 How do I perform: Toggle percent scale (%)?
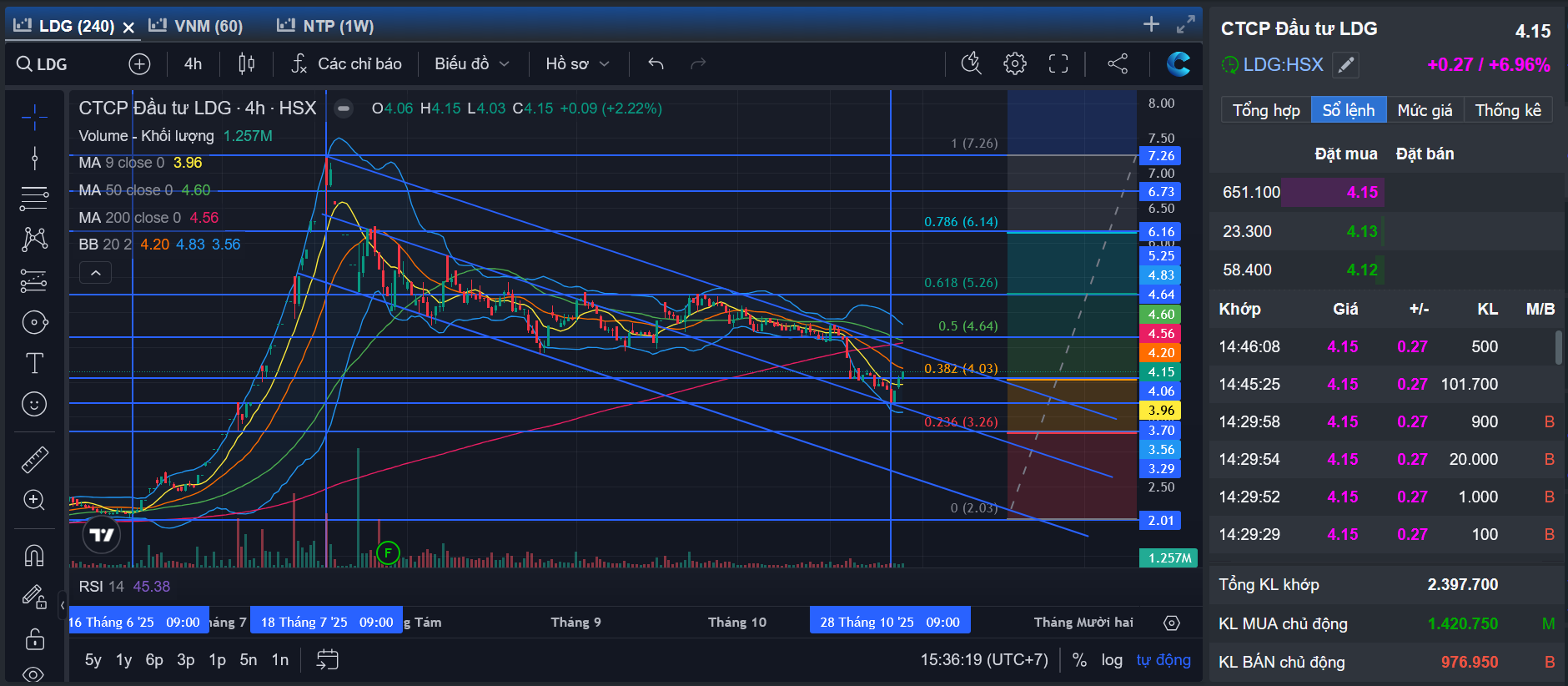tap(1079, 660)
